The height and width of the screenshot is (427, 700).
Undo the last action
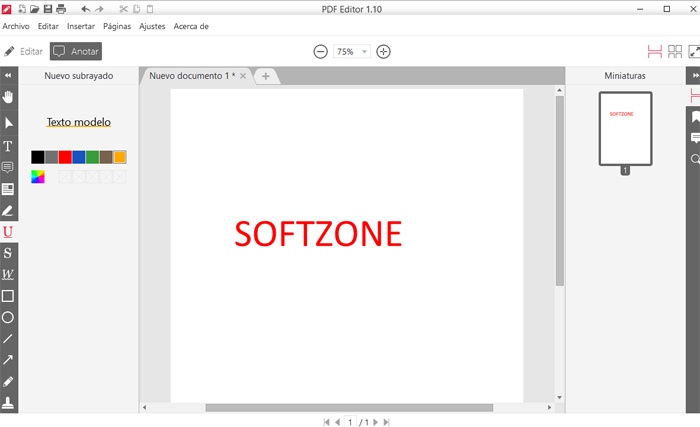86,9
